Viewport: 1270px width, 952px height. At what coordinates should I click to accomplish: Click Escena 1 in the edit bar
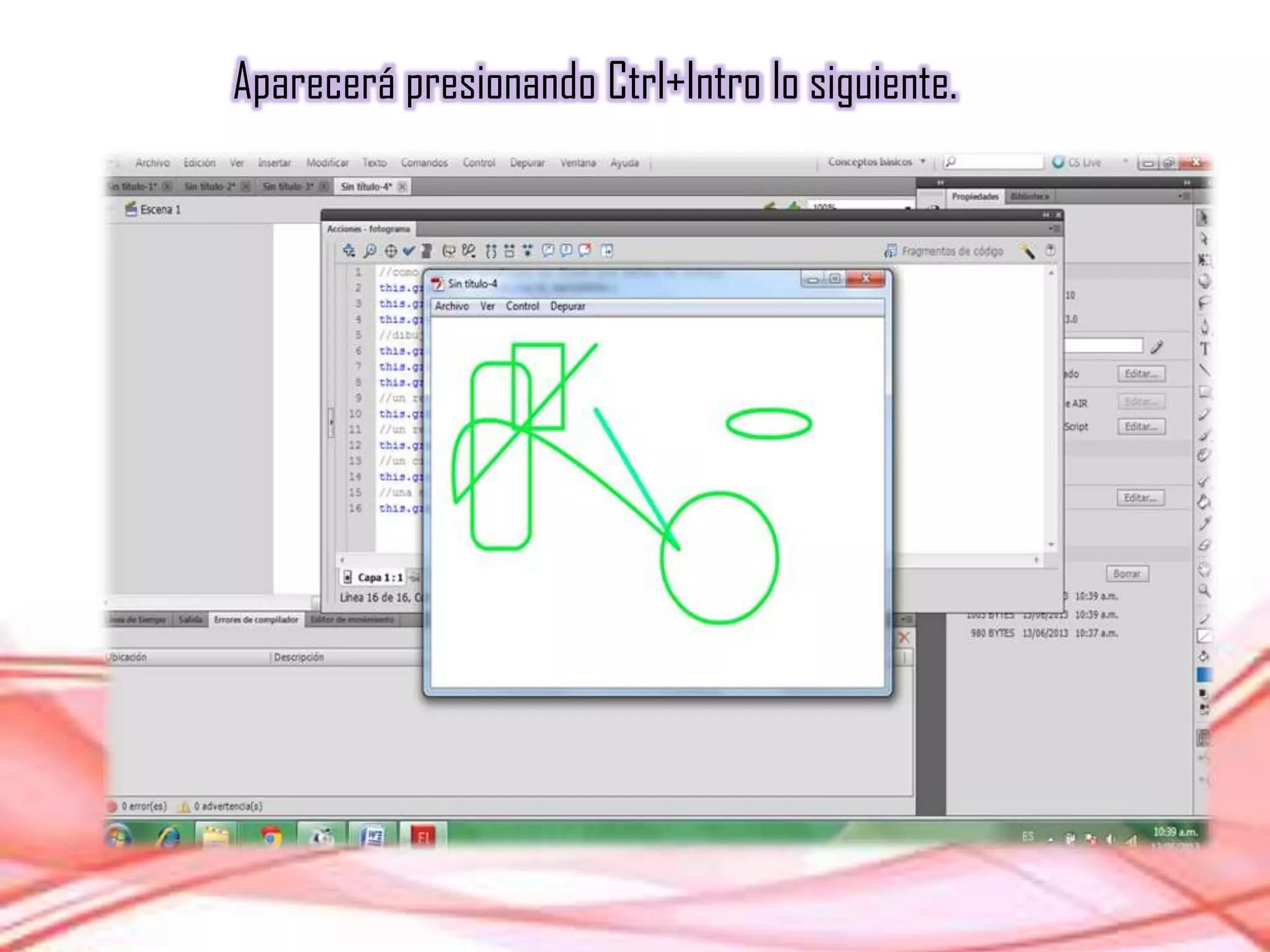tap(153, 209)
